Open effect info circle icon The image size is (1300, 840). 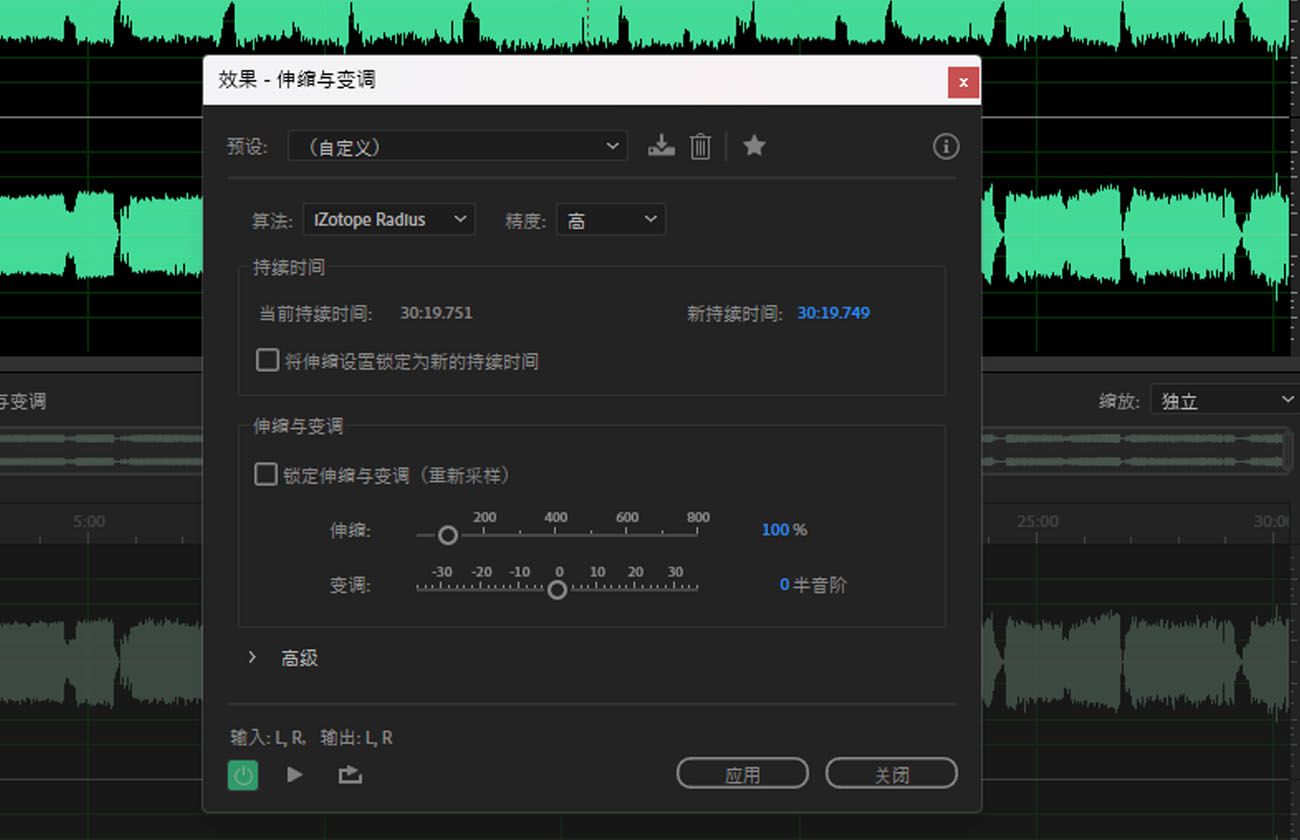pyautogui.click(x=945, y=146)
